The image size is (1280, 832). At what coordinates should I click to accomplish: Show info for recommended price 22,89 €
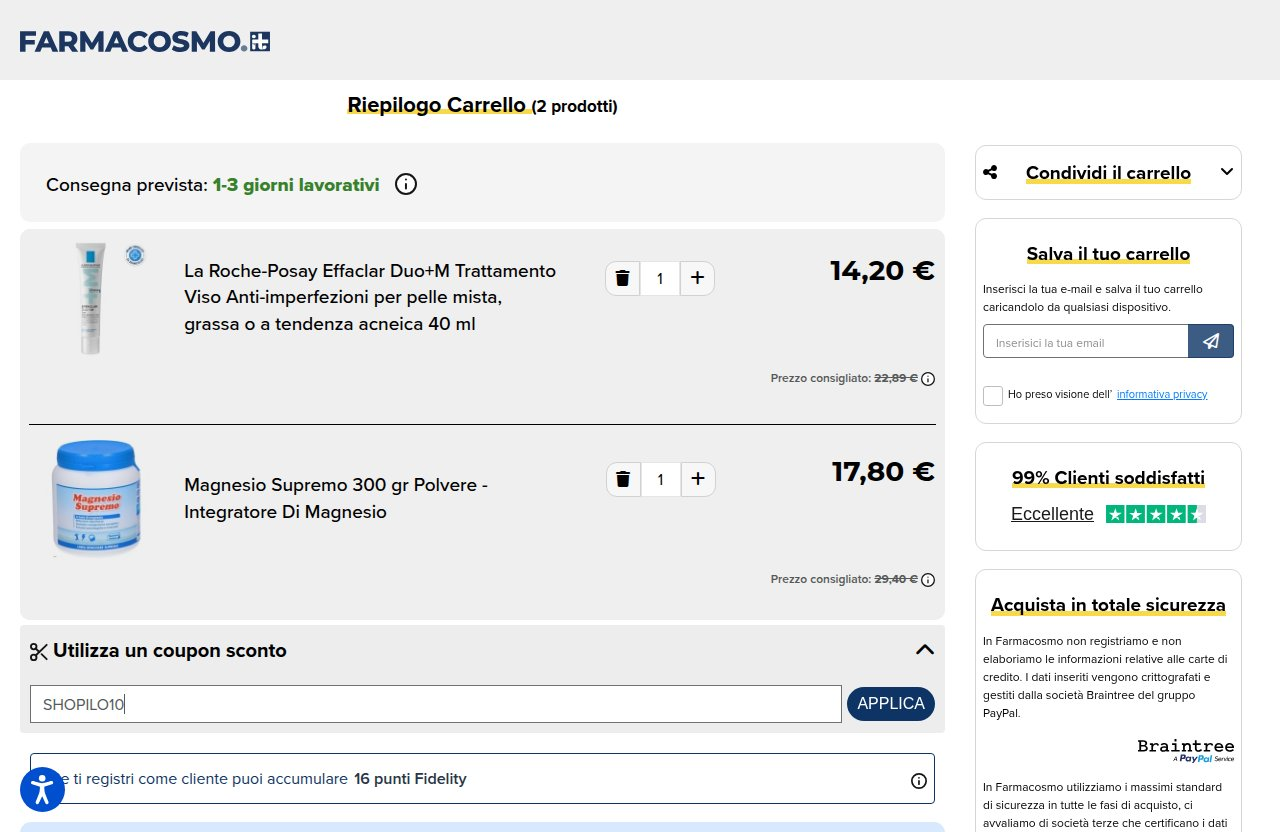[x=928, y=379]
